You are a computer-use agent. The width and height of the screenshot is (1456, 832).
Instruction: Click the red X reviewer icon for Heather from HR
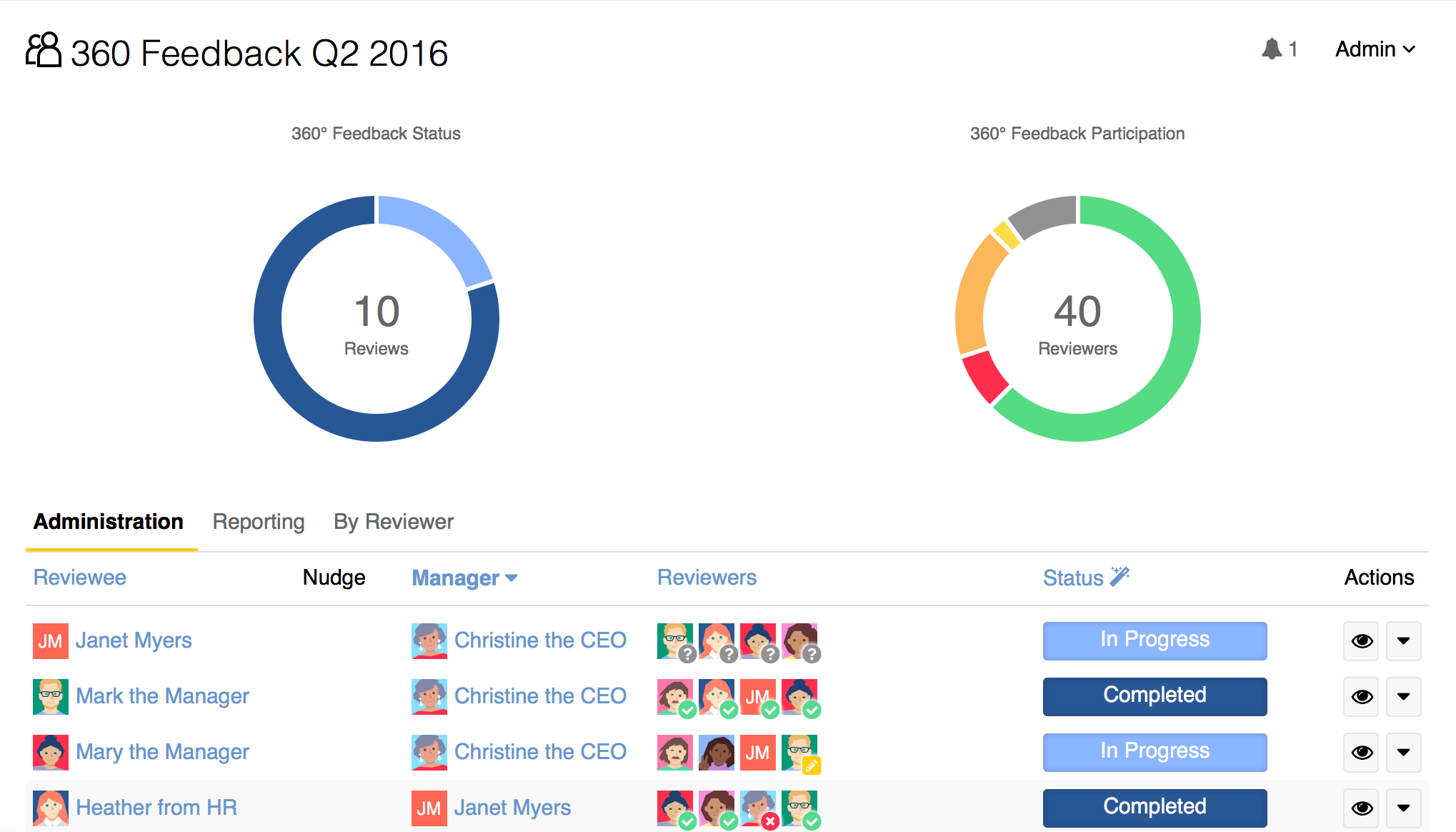769,822
